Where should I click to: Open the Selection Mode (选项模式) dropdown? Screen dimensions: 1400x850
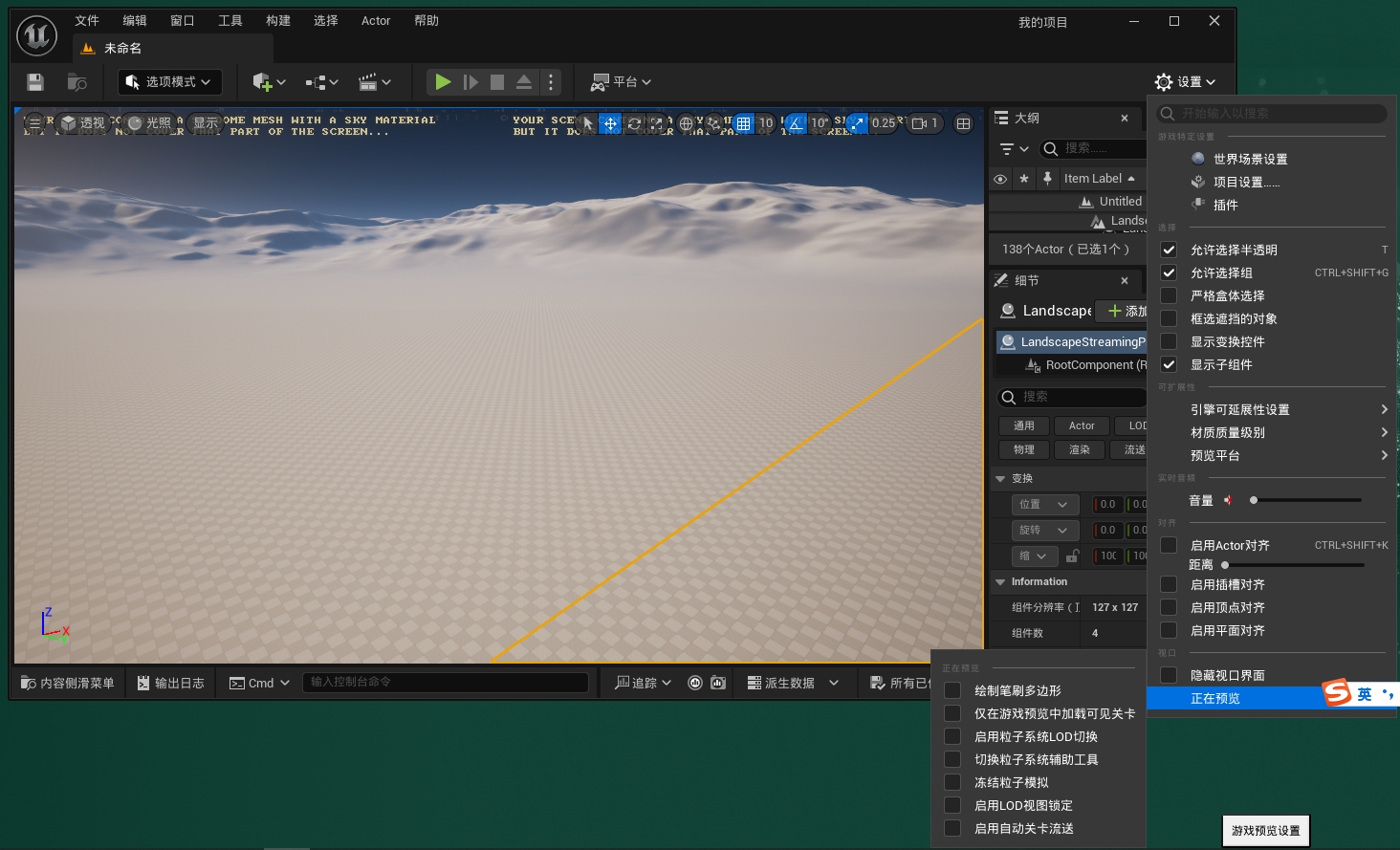click(170, 82)
